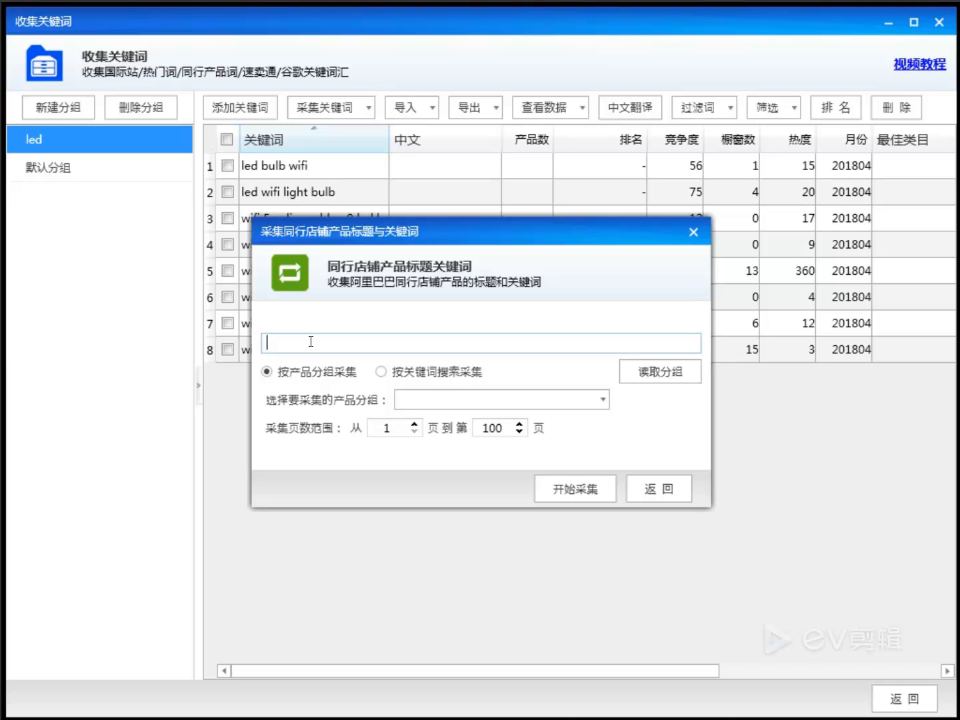Tick the checkbox for led bulb wifi

click(227, 166)
